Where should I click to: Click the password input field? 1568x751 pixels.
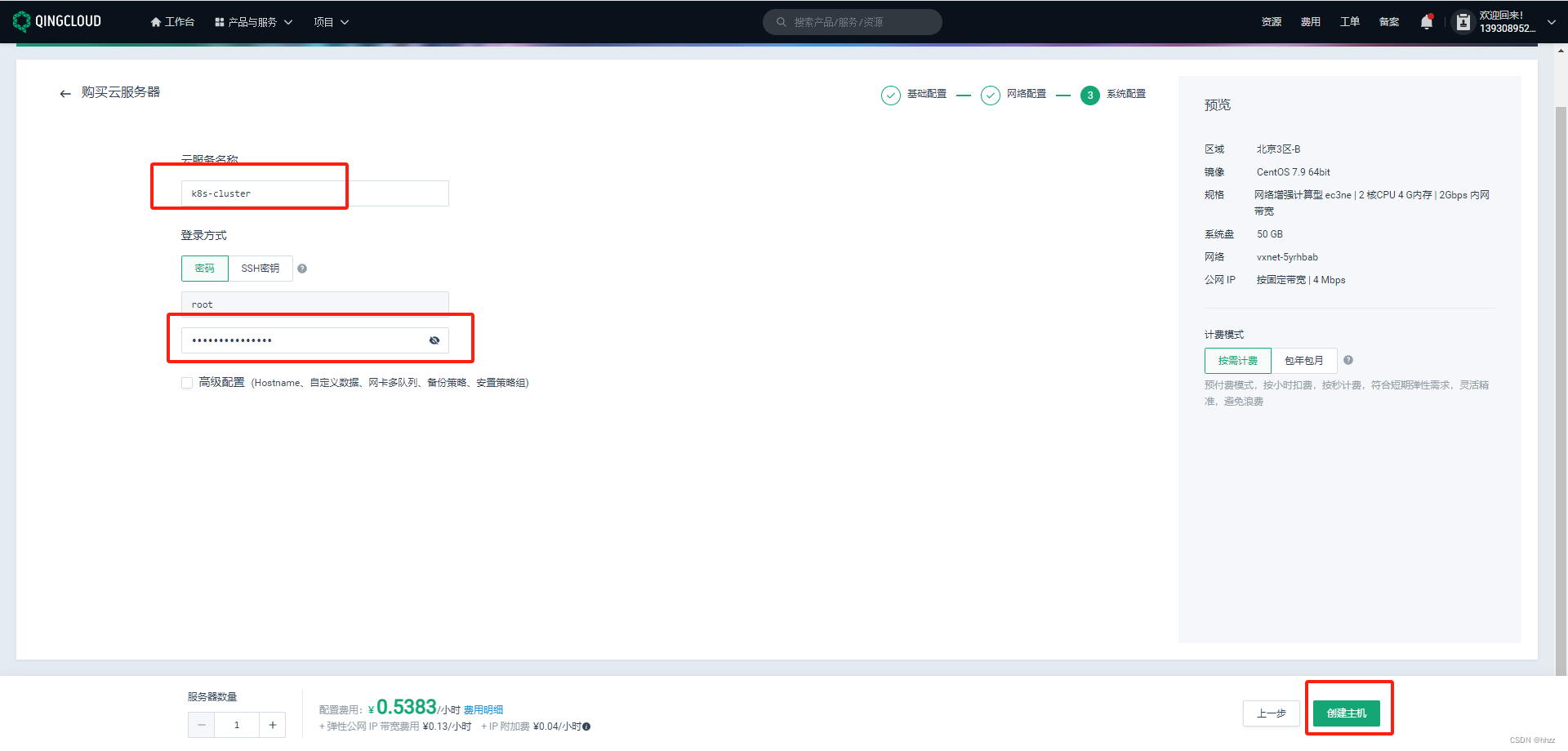click(314, 340)
